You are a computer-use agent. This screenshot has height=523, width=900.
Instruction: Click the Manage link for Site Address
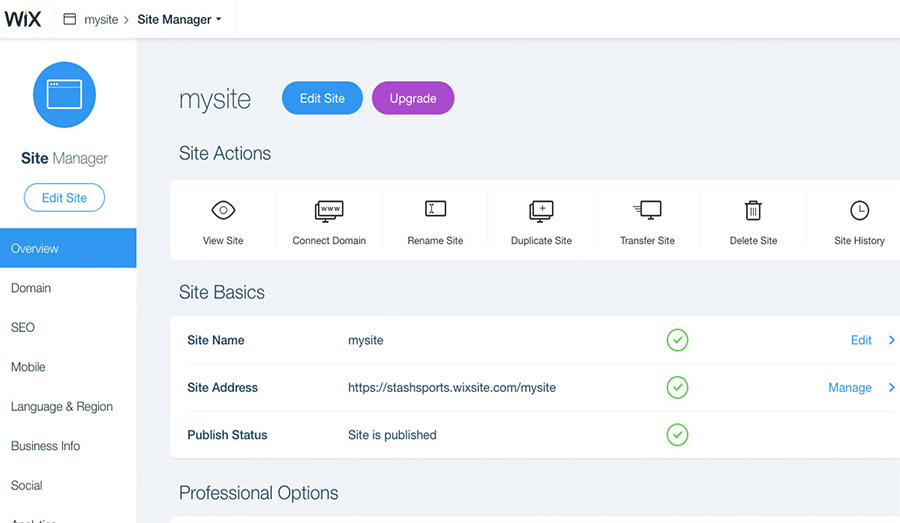tap(849, 388)
